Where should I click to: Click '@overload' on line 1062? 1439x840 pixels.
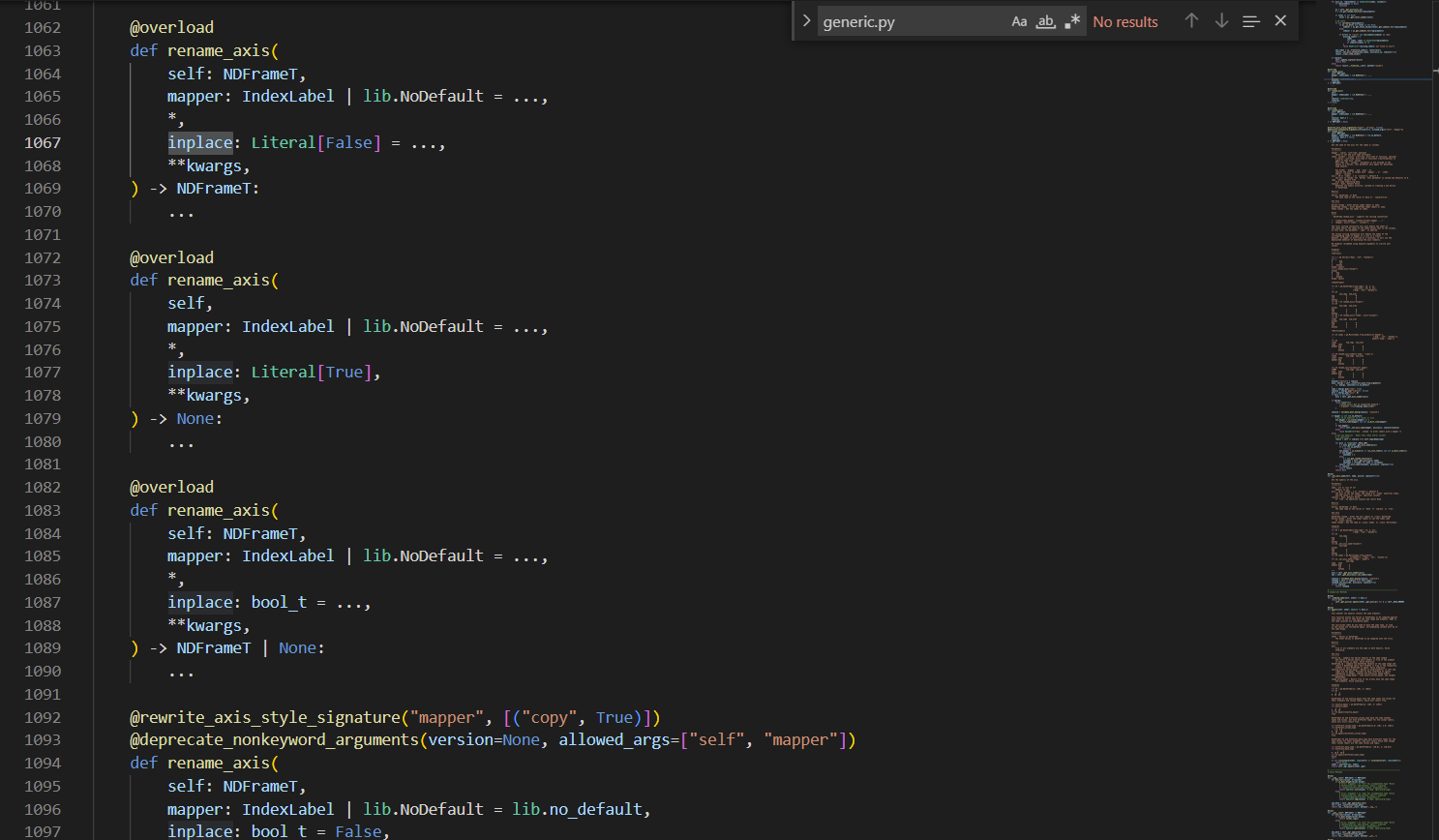pyautogui.click(x=172, y=27)
